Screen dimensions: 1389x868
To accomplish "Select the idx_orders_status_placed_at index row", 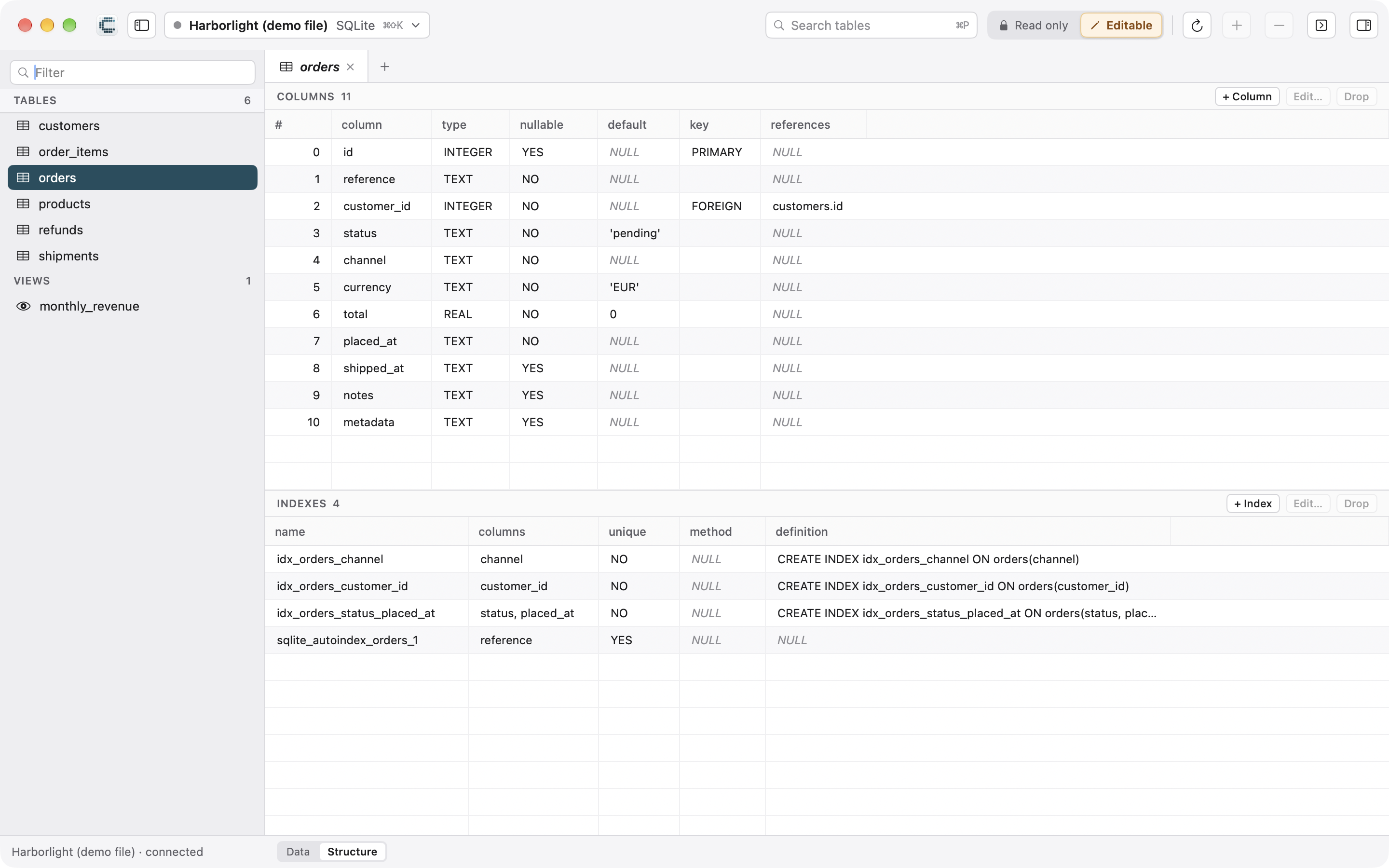I will point(827,613).
